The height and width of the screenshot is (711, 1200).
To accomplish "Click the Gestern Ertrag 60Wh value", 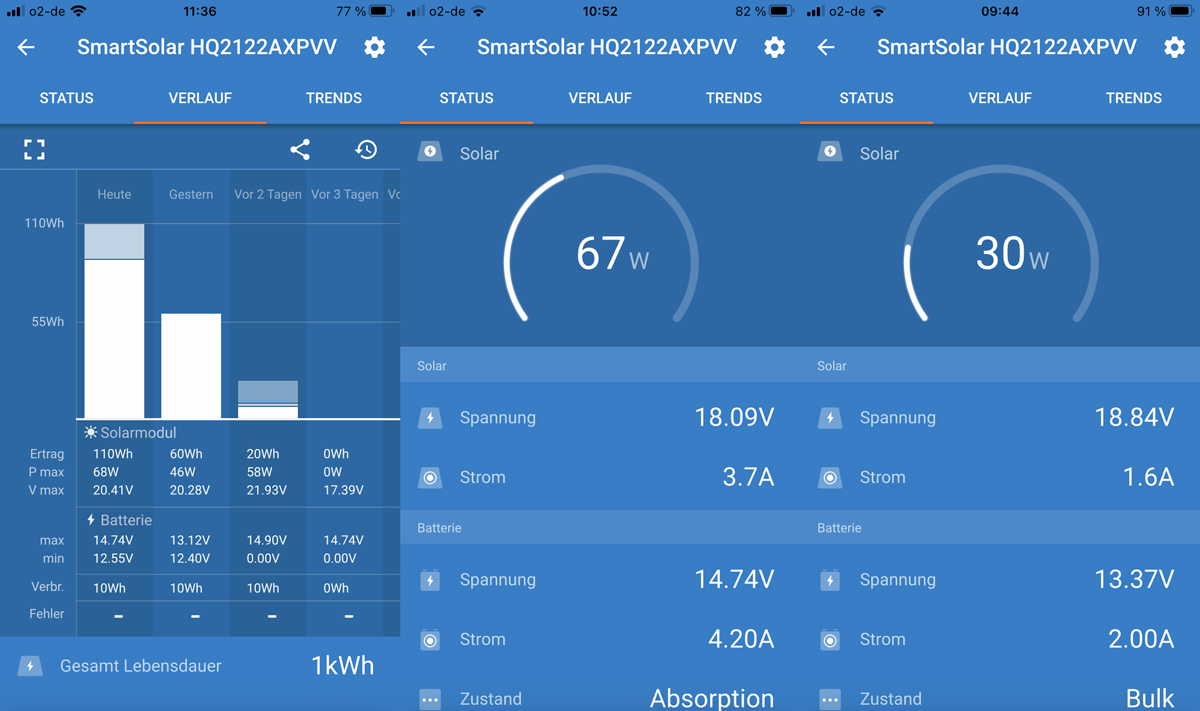I will pyautogui.click(x=186, y=454).
